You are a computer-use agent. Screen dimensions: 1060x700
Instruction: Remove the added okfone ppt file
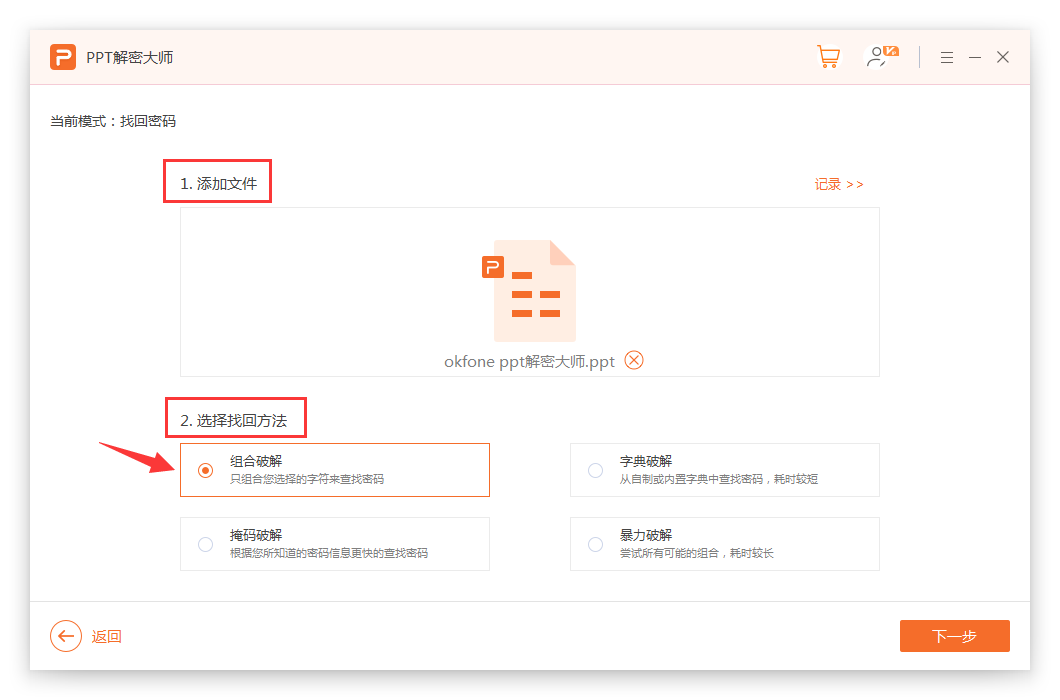click(633, 360)
